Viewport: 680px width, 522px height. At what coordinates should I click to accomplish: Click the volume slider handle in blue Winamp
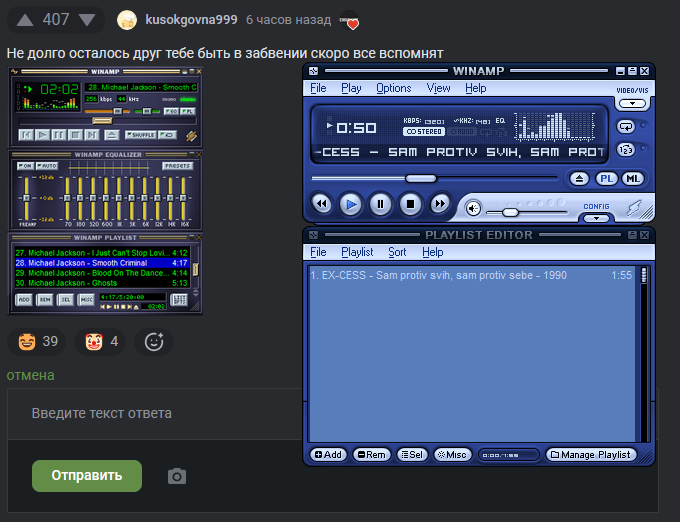(x=510, y=212)
